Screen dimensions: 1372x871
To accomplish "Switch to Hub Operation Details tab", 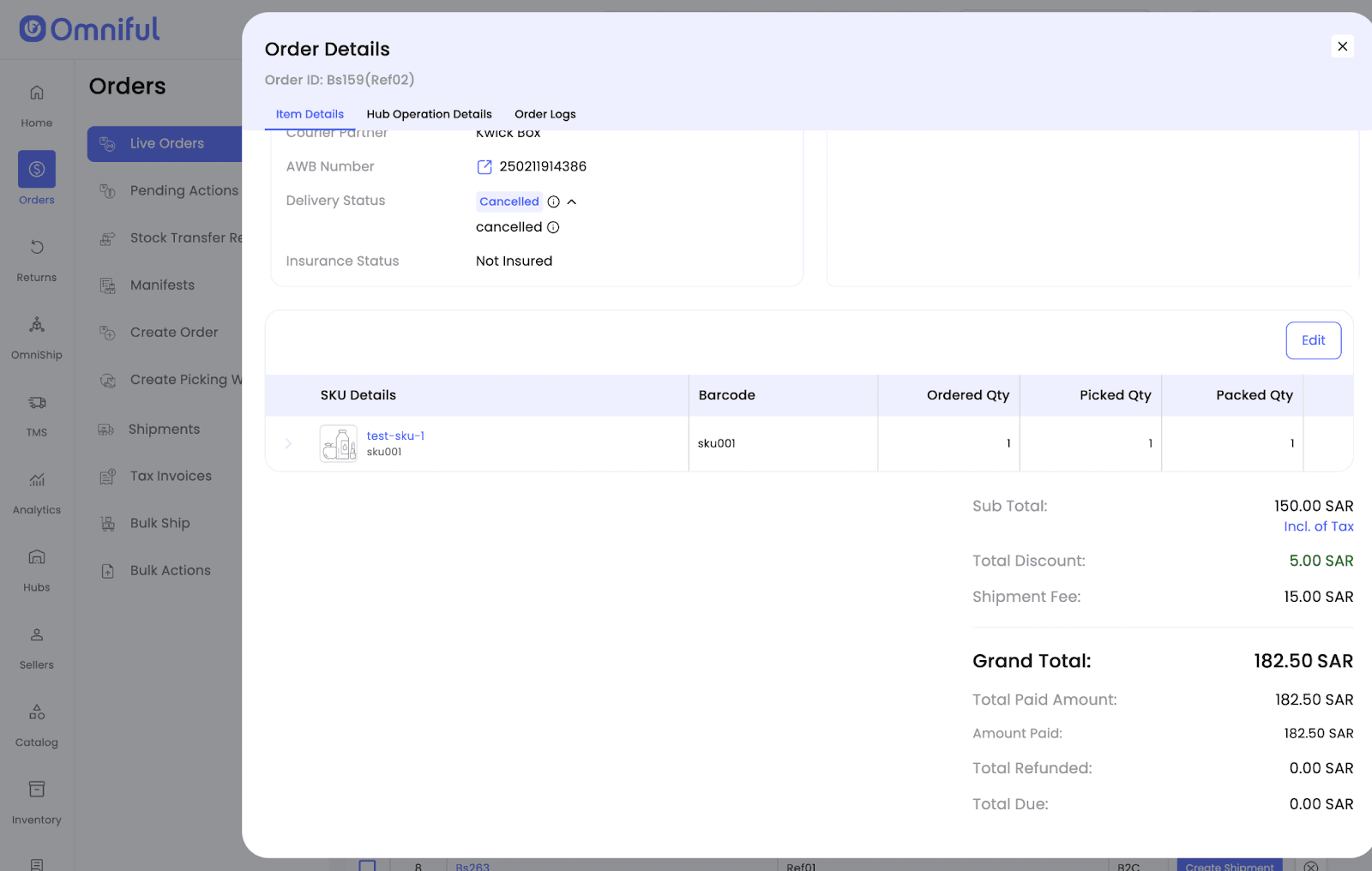I will point(429,114).
